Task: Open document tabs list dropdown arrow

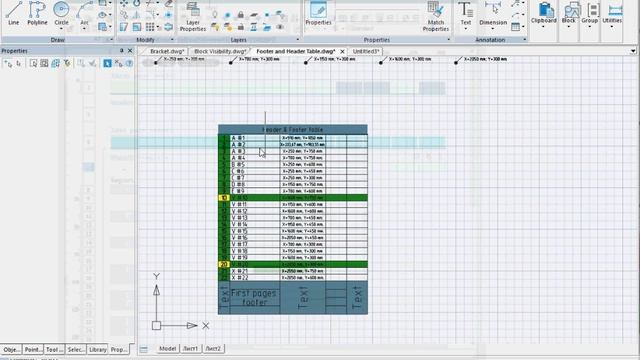Action: click(x=633, y=51)
